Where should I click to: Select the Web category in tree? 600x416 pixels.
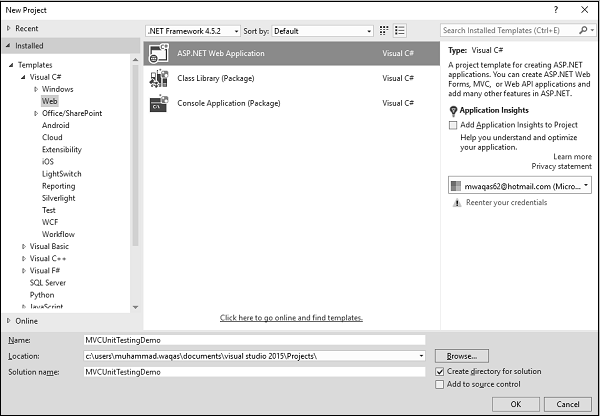coord(50,101)
